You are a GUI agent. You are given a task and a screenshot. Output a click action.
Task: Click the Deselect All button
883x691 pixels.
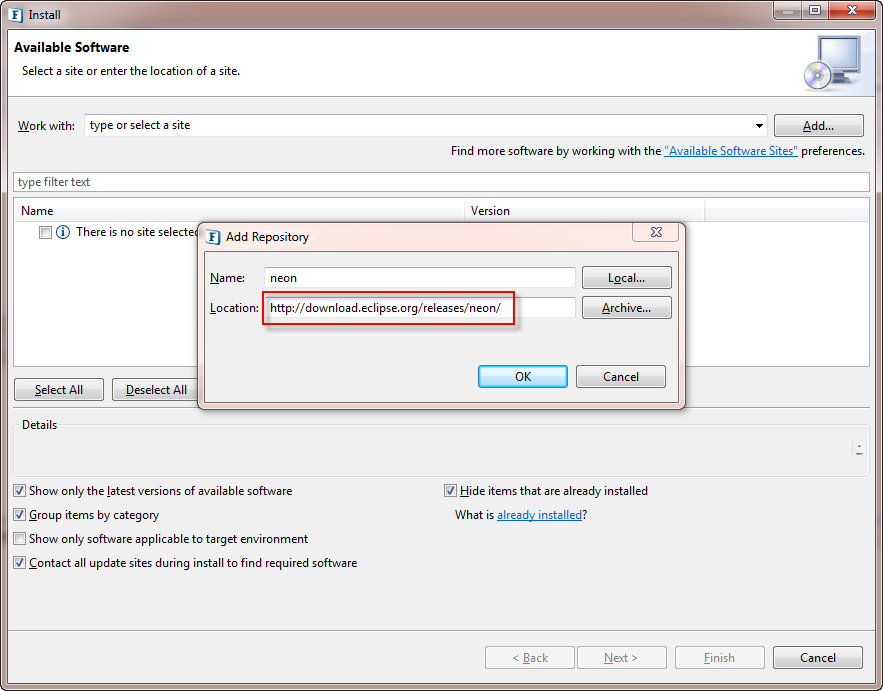156,390
